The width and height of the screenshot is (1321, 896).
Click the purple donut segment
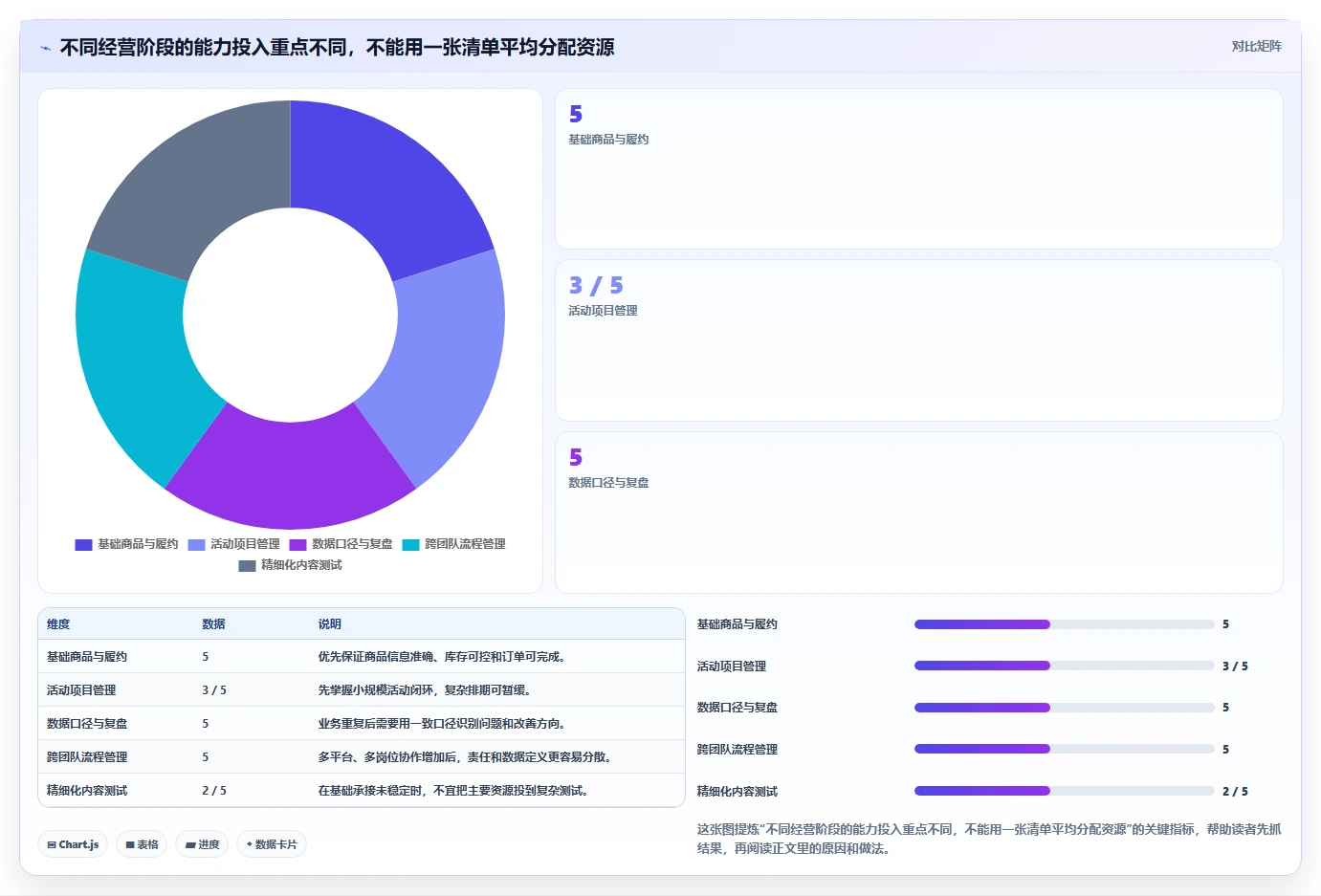290,473
